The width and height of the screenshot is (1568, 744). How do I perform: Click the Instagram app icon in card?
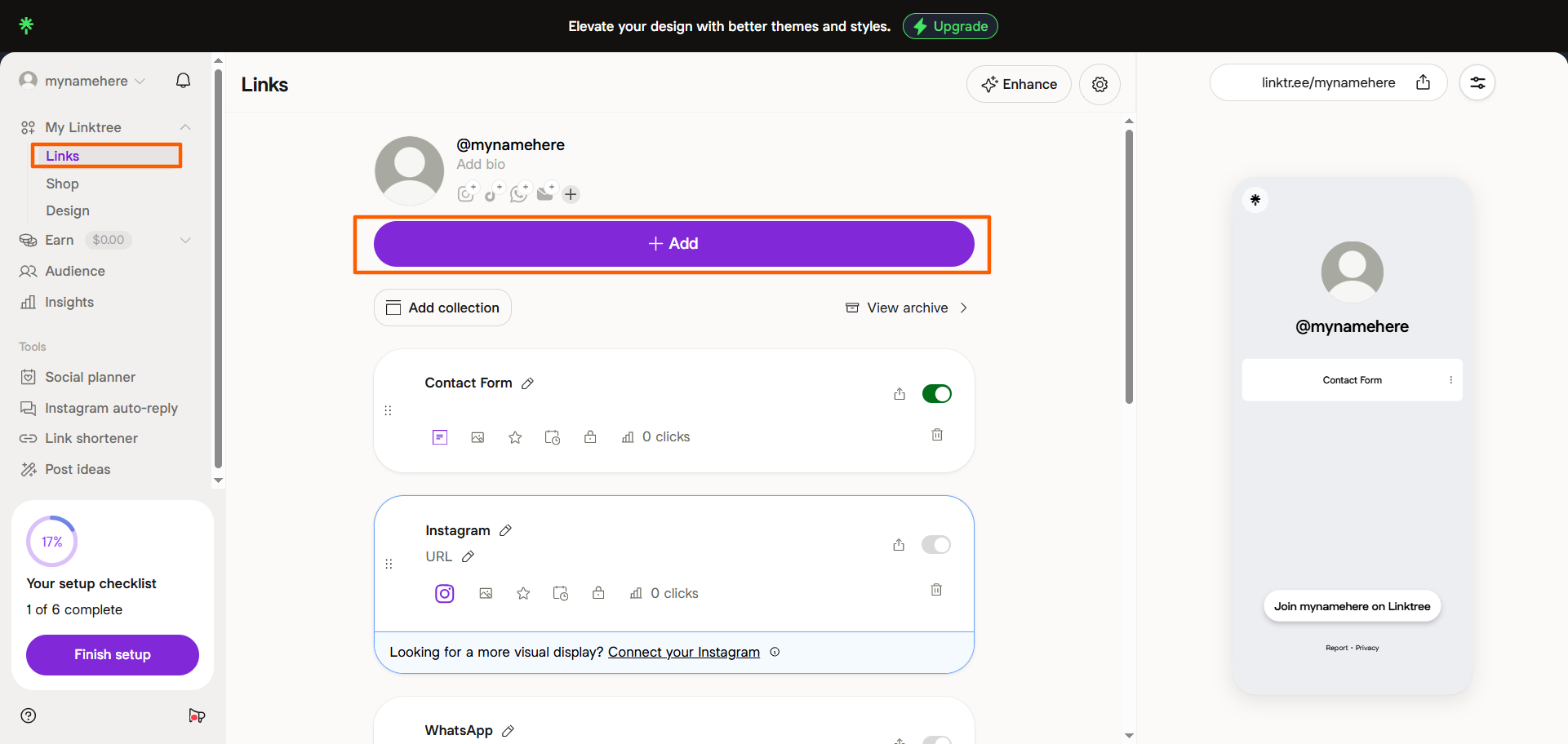tap(445, 593)
